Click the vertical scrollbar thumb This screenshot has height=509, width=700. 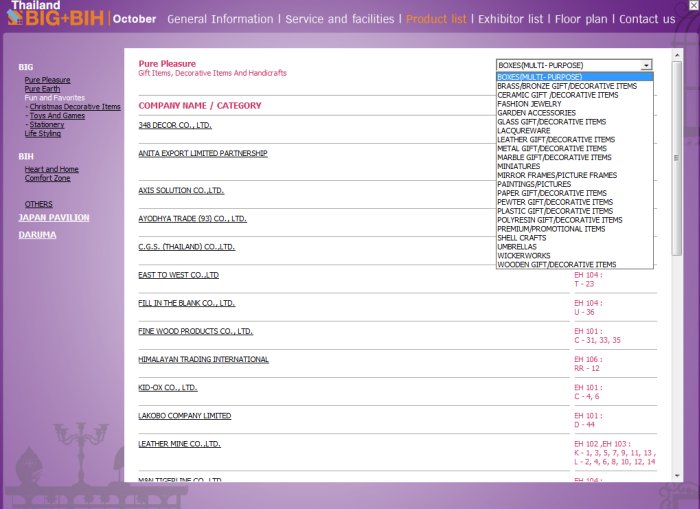[677, 158]
